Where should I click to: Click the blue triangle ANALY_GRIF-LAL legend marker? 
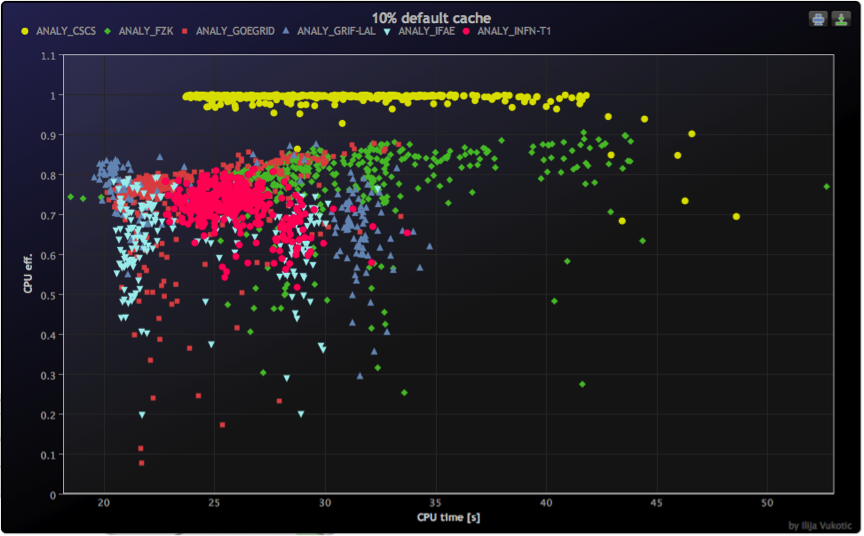pos(287,32)
